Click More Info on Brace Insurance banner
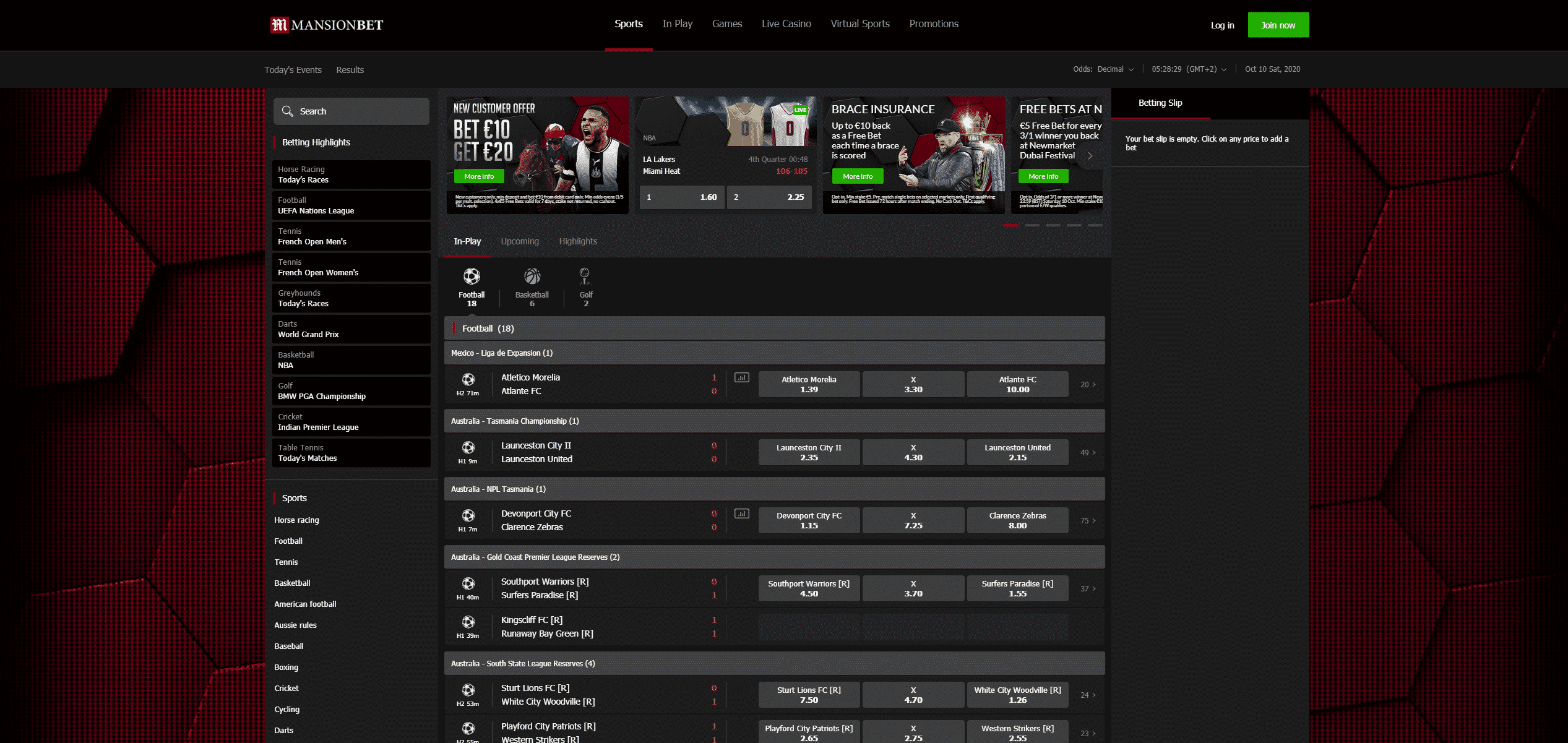This screenshot has width=1568, height=743. pyautogui.click(x=858, y=176)
